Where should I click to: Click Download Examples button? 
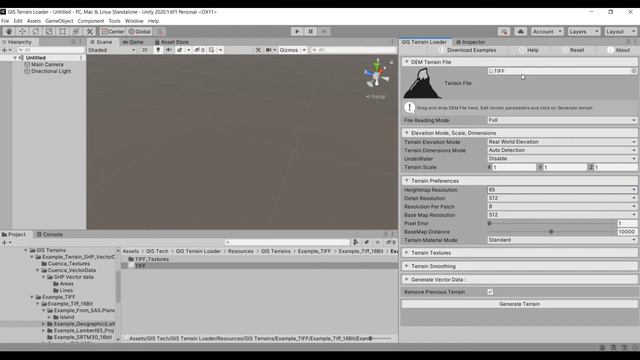pyautogui.click(x=467, y=50)
